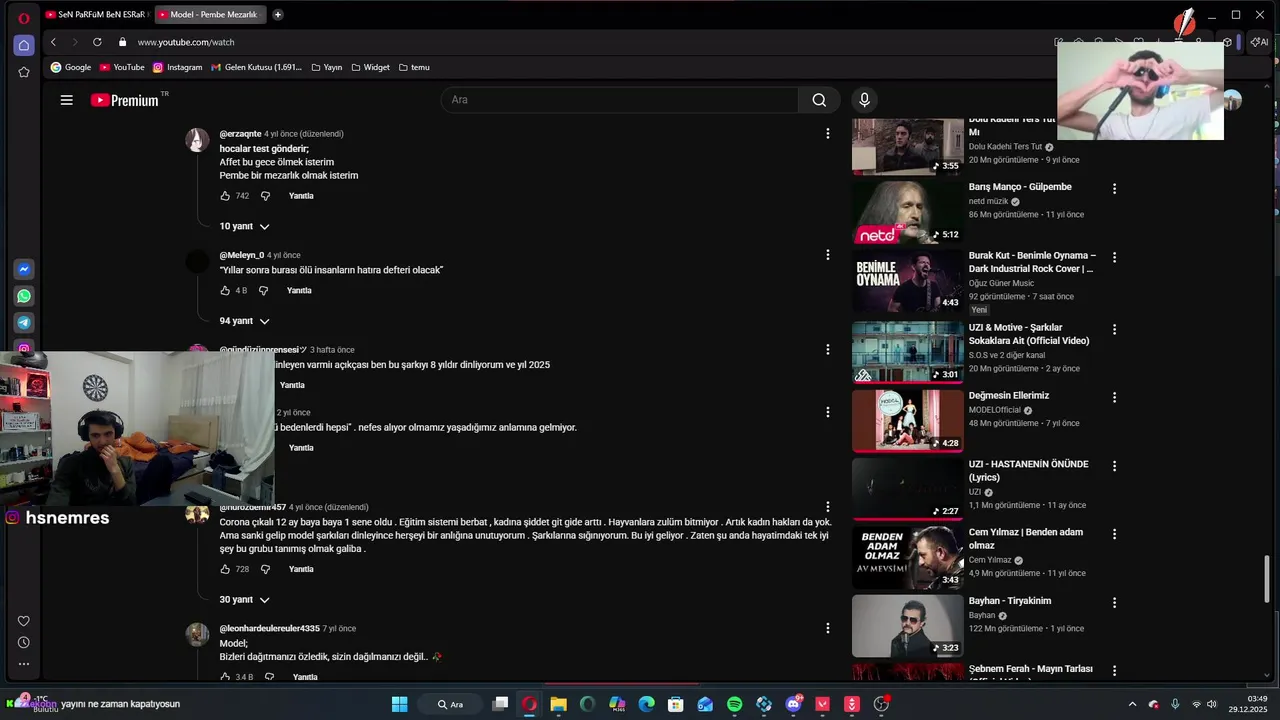Go back to previous page

pos(53,42)
